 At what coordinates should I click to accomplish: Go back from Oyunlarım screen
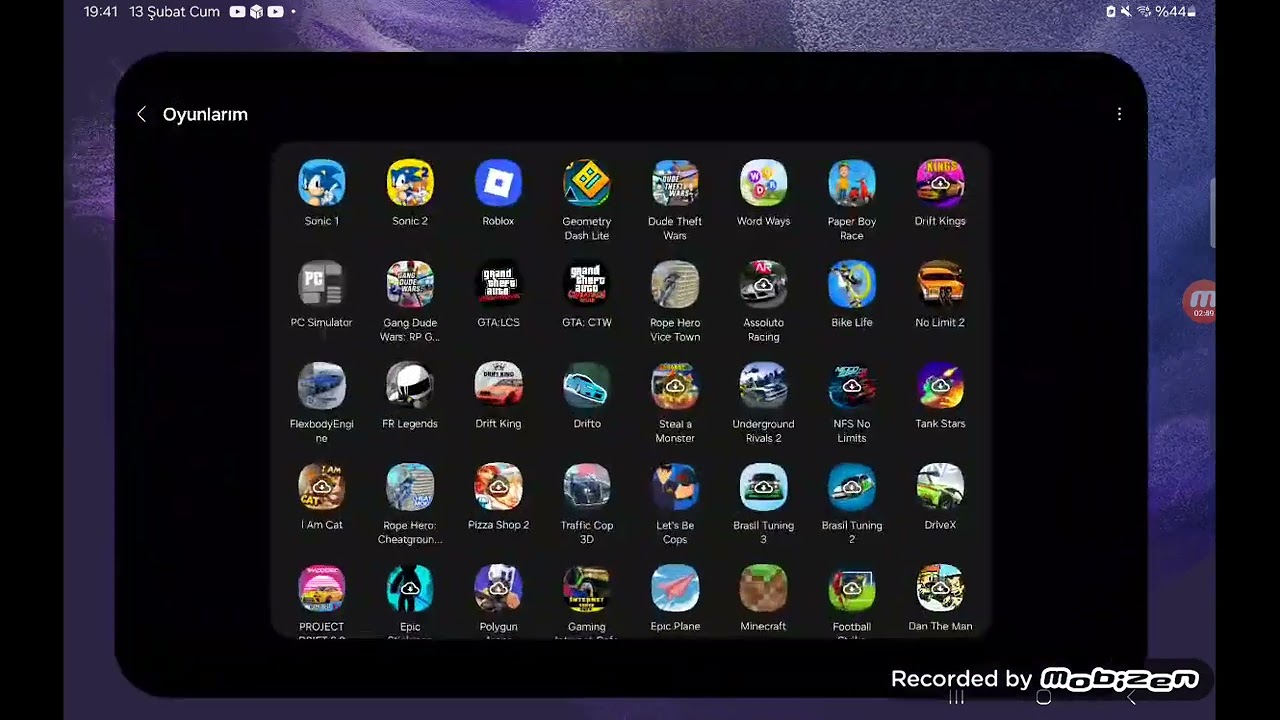tap(141, 114)
